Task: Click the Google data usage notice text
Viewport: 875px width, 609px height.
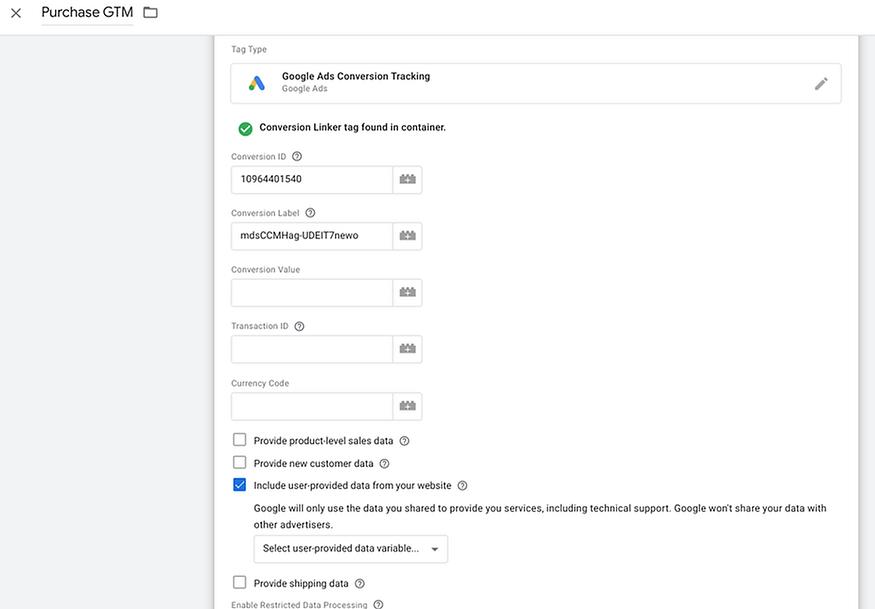Action: (540, 516)
